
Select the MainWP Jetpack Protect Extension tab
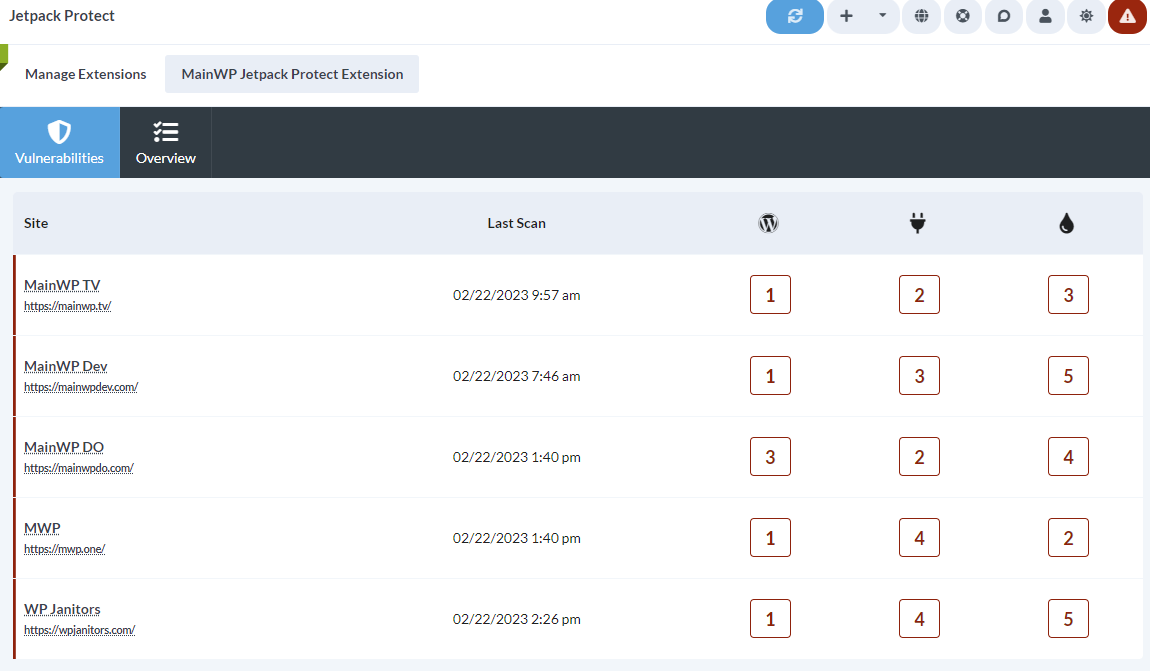click(x=291, y=73)
